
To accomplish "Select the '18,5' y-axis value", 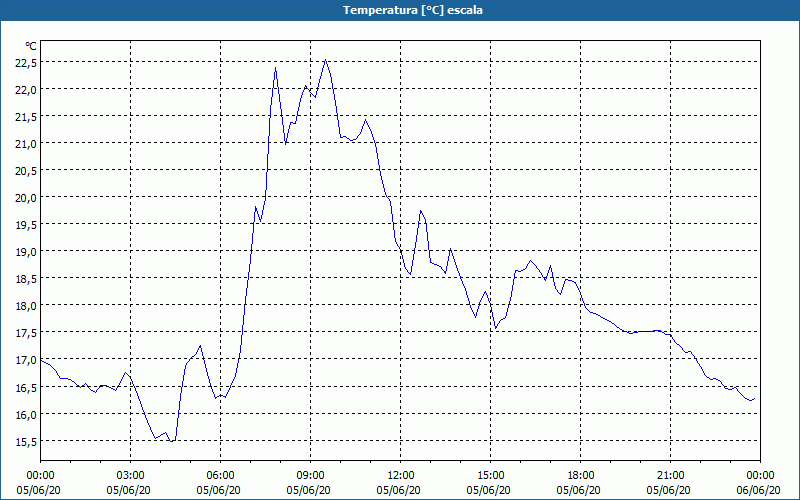I will pos(26,279).
